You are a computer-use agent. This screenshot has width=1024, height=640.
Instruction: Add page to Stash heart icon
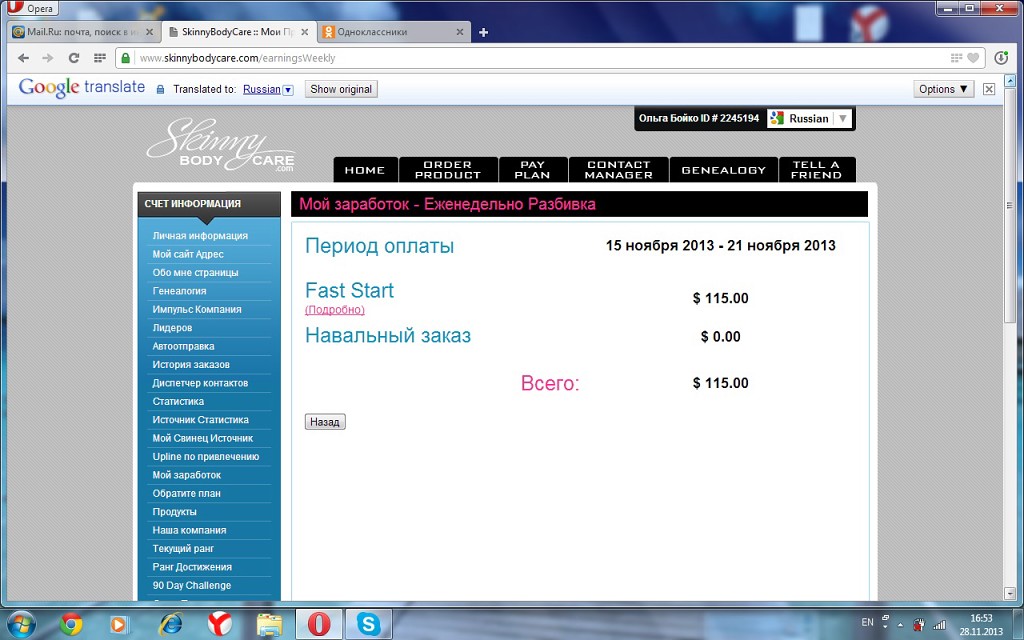tap(974, 58)
